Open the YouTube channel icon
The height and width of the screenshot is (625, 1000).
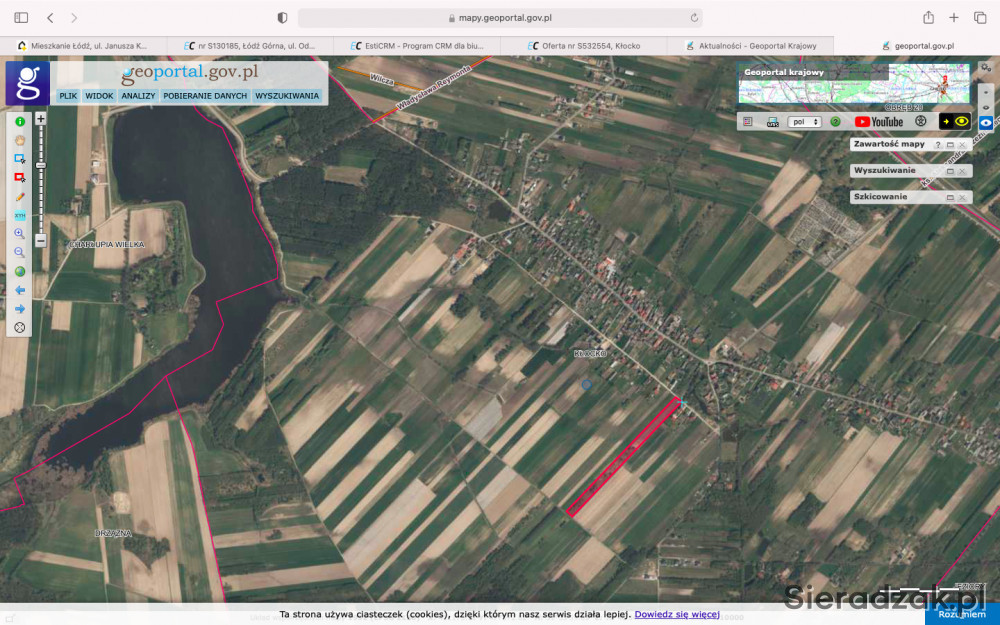point(878,122)
